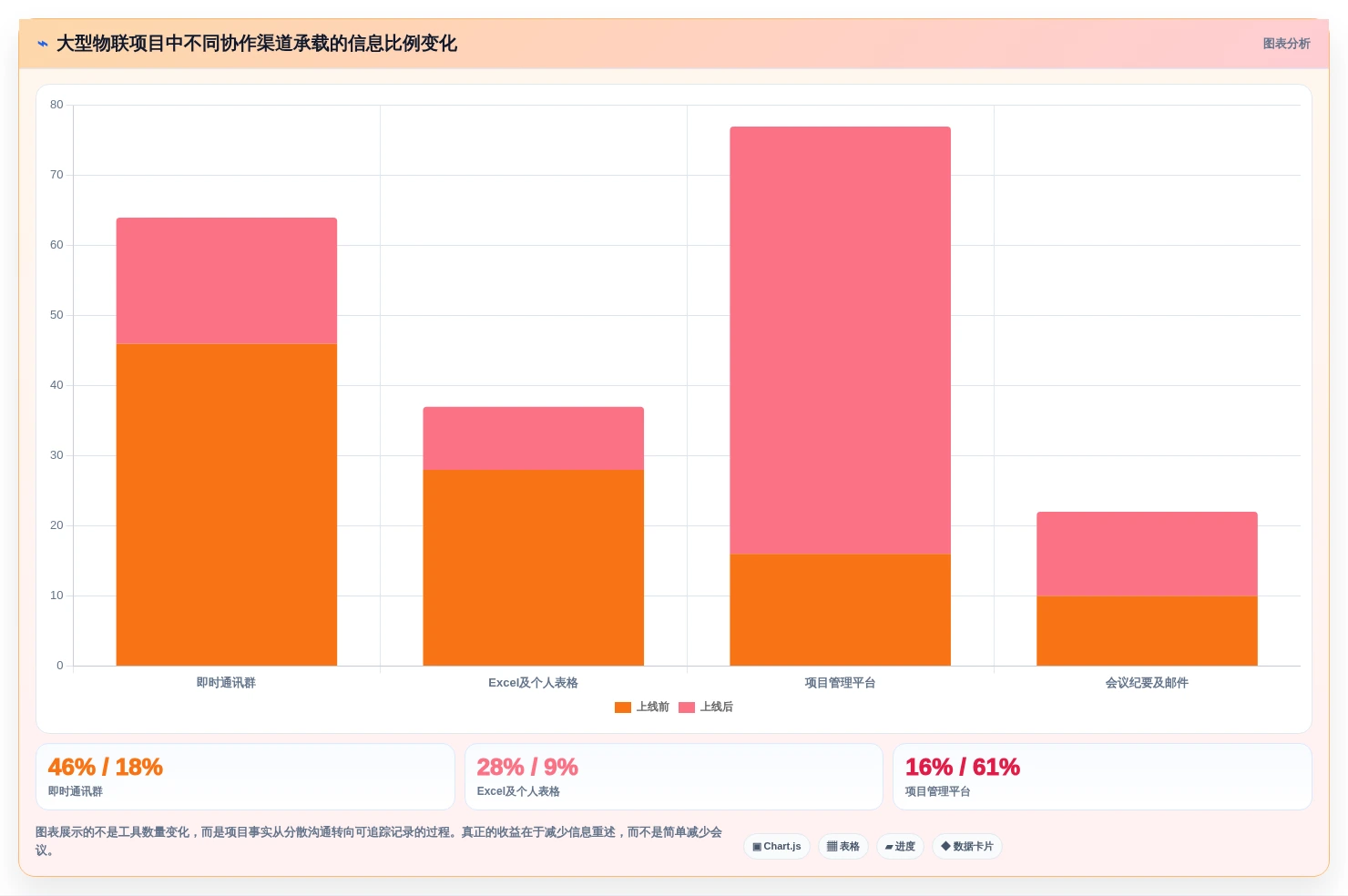Screen dimensions: 1348x896
Task: Click the orange bar for 项目管理平台
Action: coord(841,609)
